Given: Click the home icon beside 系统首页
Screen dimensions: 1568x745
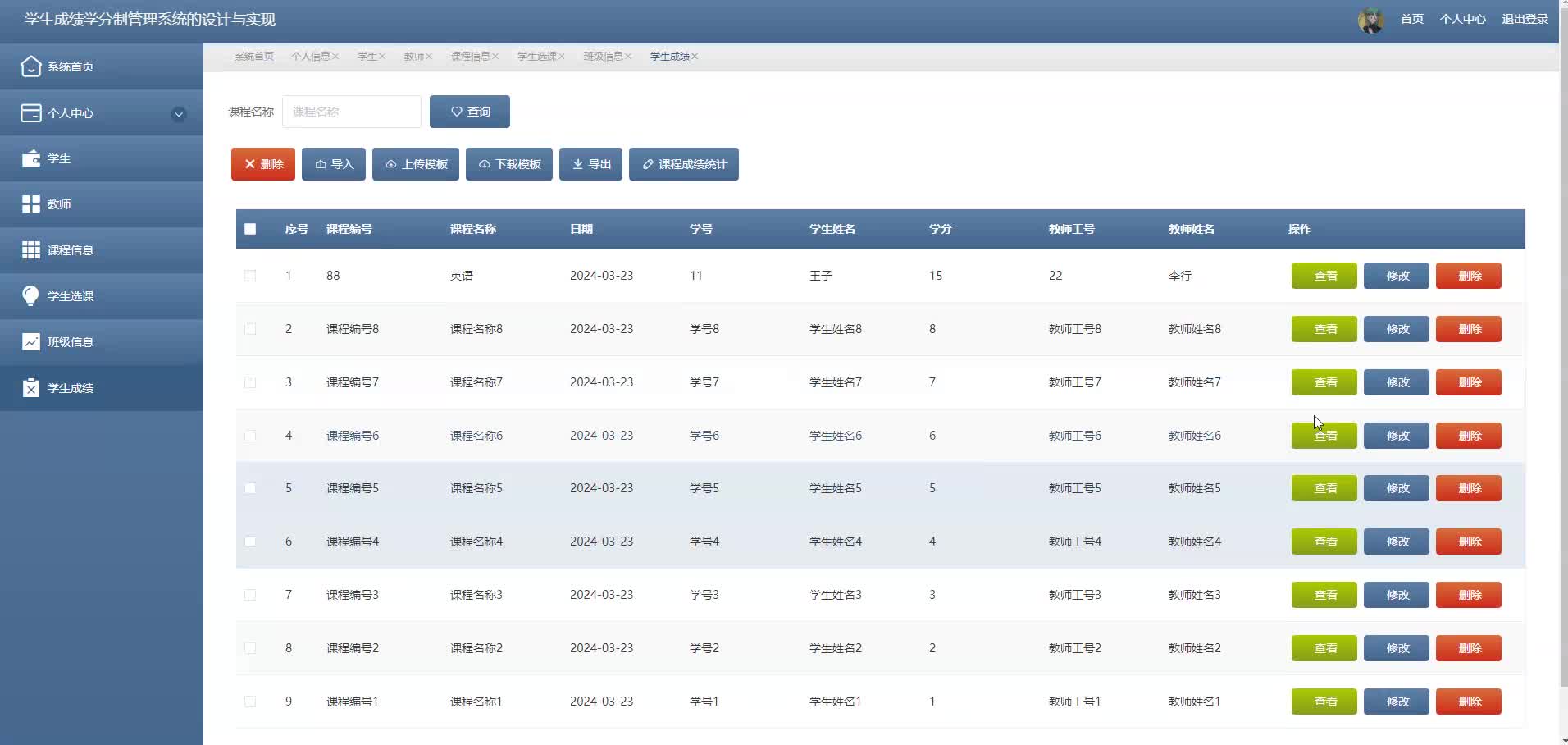Looking at the screenshot, I should click(31, 66).
